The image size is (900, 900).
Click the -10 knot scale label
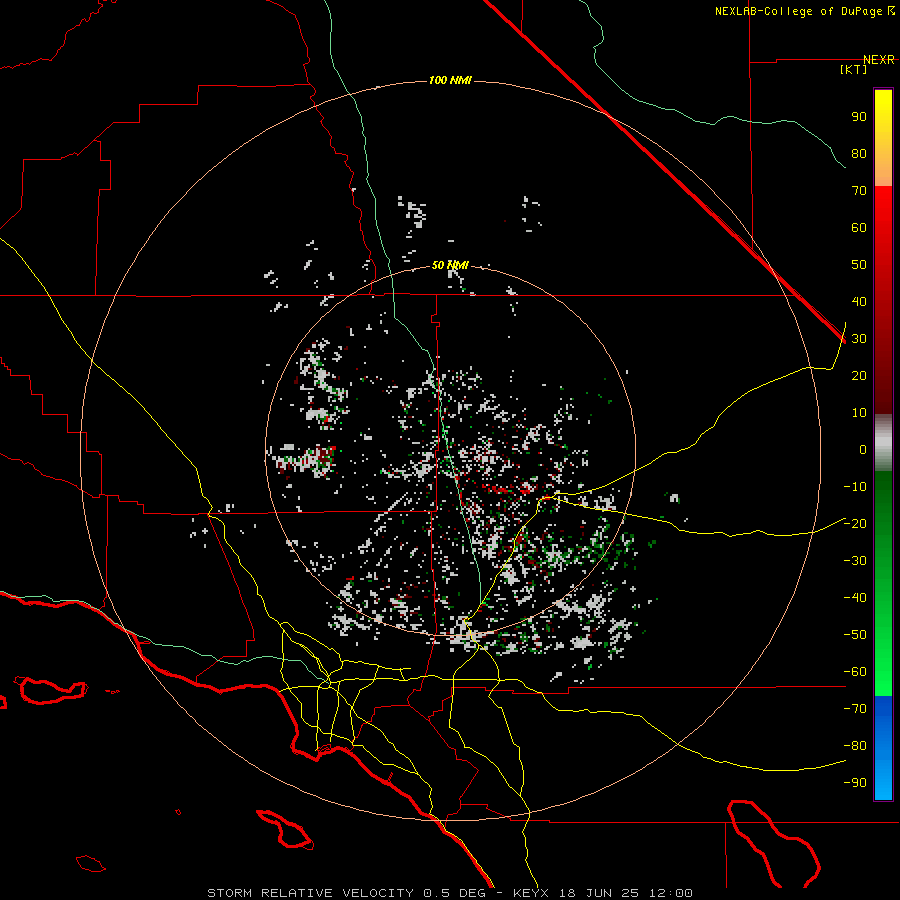click(855, 487)
